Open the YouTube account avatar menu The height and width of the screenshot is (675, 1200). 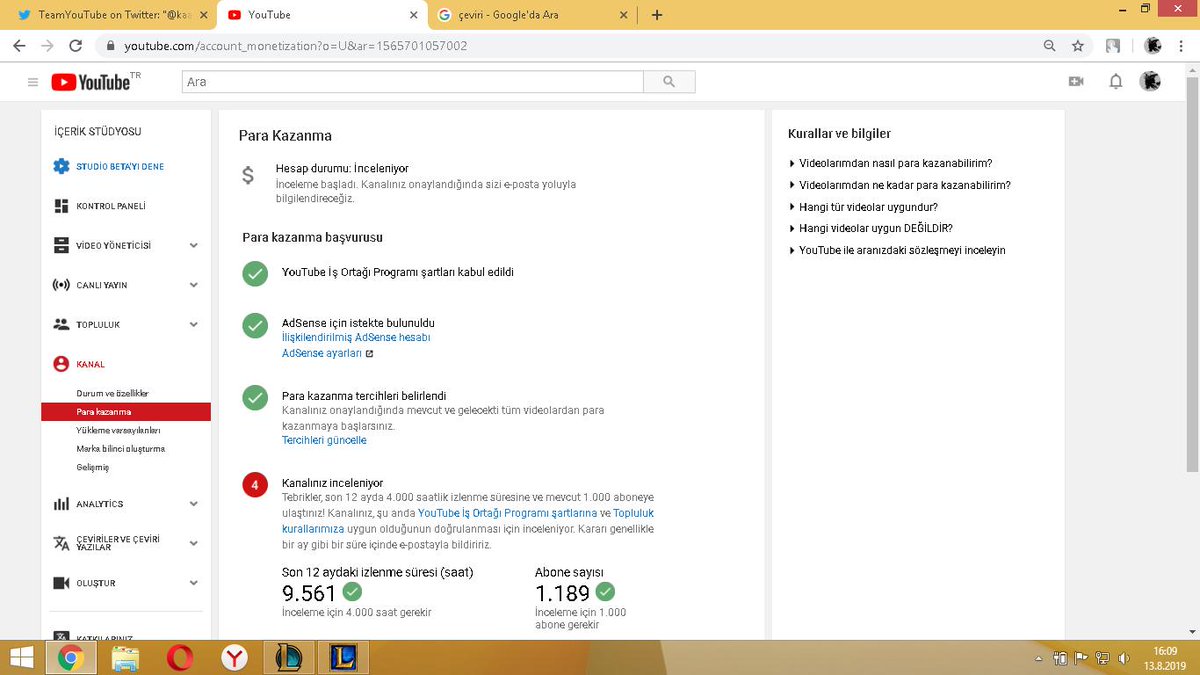point(1150,82)
